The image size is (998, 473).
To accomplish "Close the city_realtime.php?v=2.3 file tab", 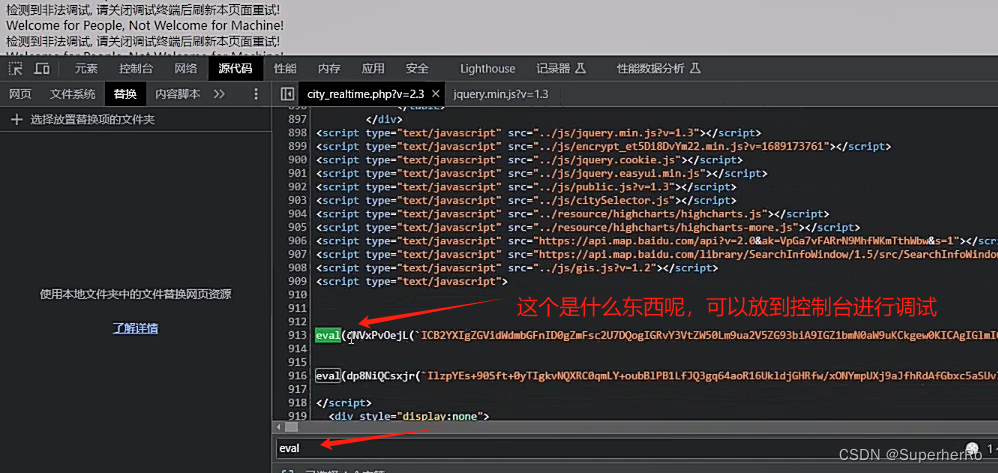I will 436,94.
